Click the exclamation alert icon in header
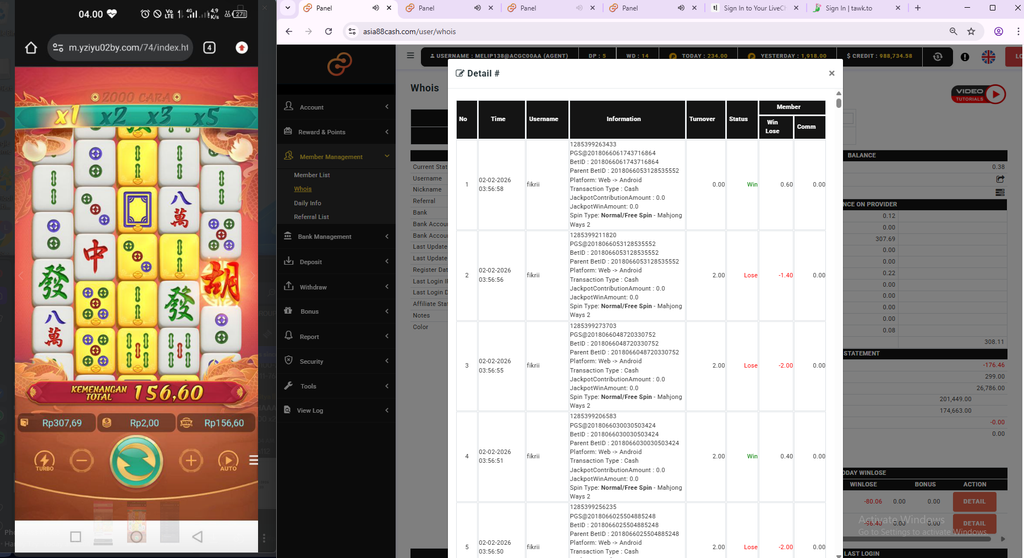1024x558 pixels. point(965,57)
